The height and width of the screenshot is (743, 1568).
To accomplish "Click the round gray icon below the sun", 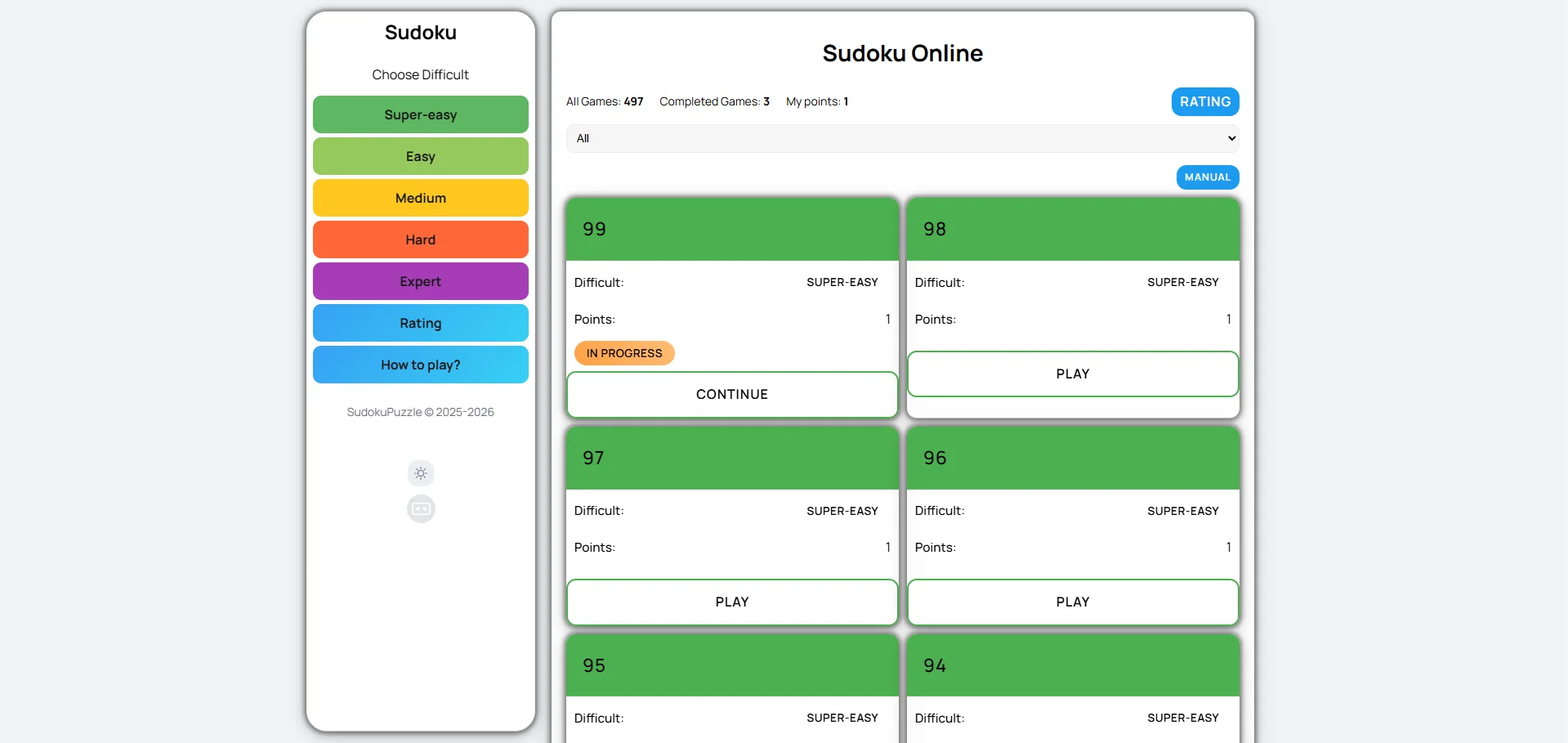I will click(x=421, y=509).
